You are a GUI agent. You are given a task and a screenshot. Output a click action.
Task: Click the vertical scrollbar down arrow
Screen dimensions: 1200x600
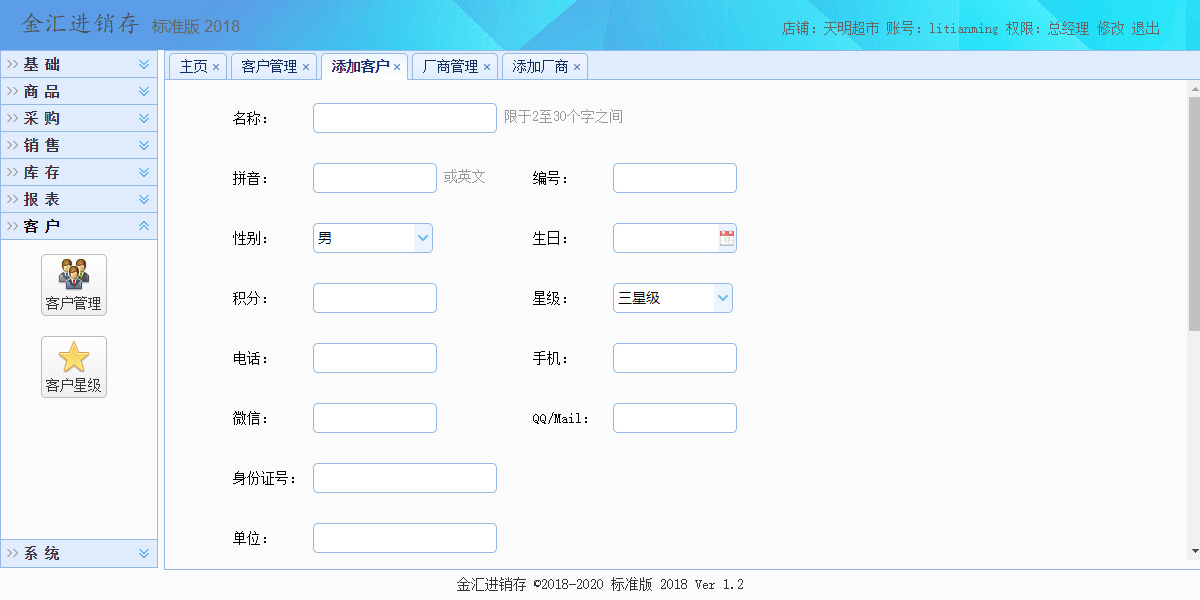1194,551
